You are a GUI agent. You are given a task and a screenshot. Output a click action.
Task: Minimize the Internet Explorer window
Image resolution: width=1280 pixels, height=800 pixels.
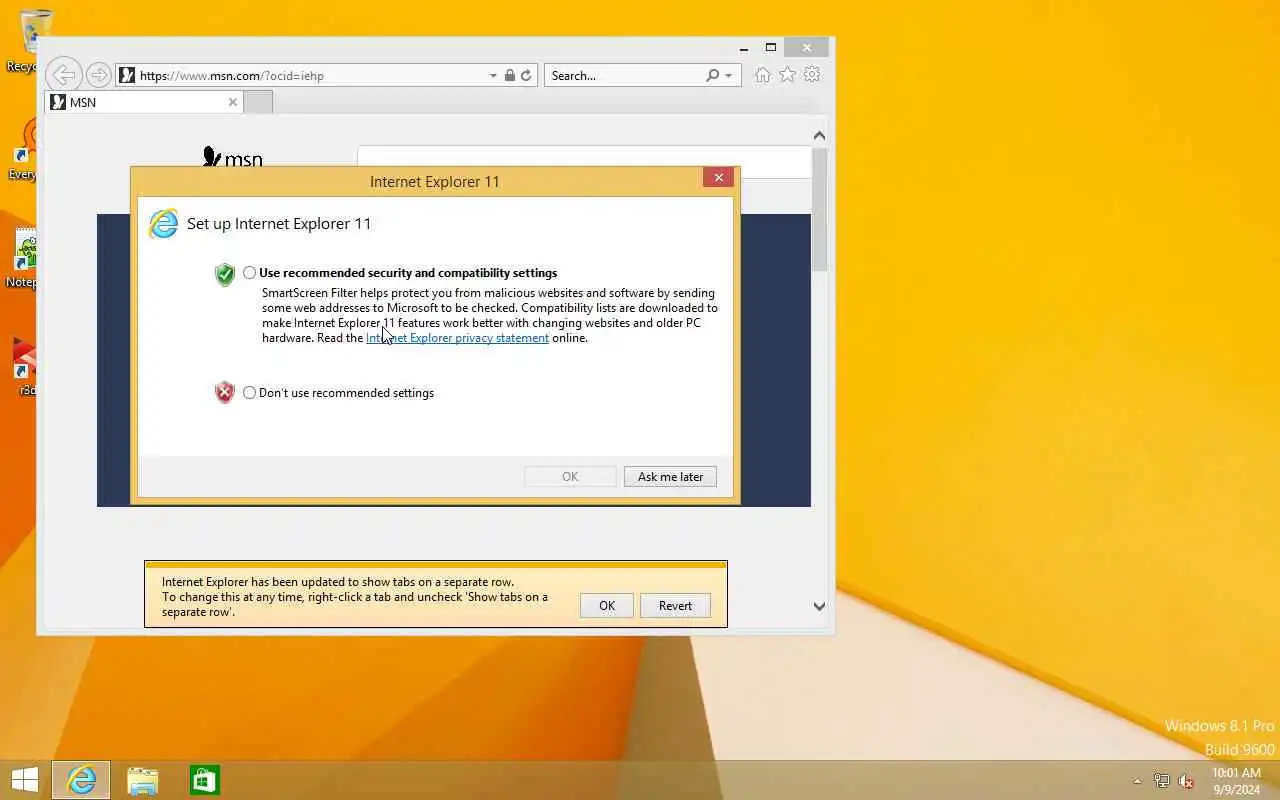(x=744, y=48)
